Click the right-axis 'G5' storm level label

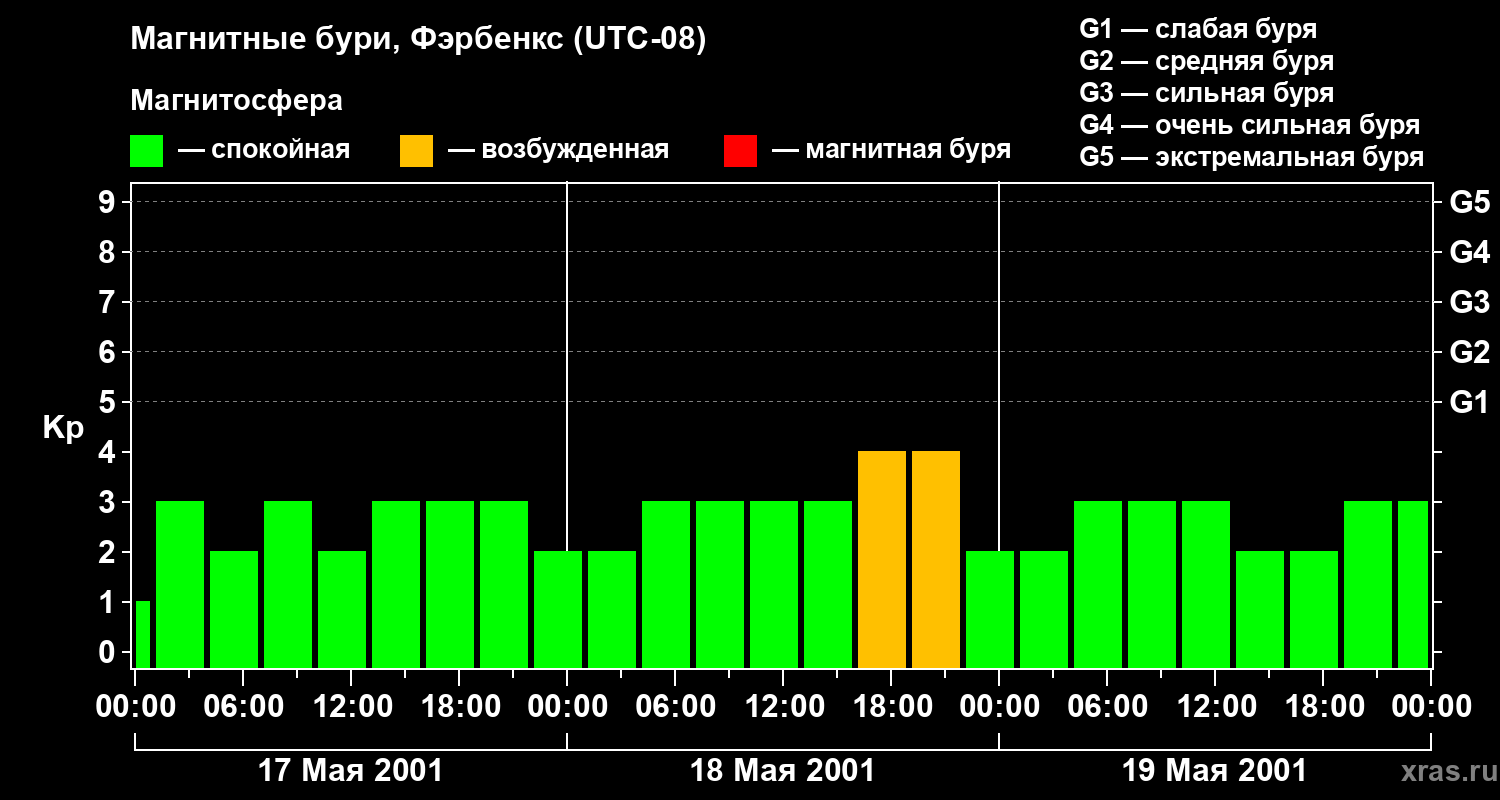click(x=1470, y=202)
